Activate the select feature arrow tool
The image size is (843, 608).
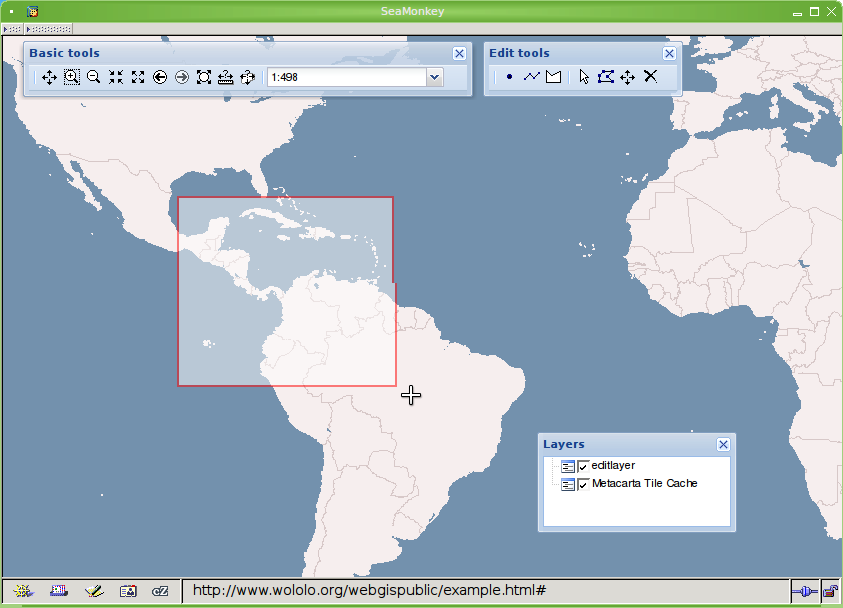click(x=584, y=77)
